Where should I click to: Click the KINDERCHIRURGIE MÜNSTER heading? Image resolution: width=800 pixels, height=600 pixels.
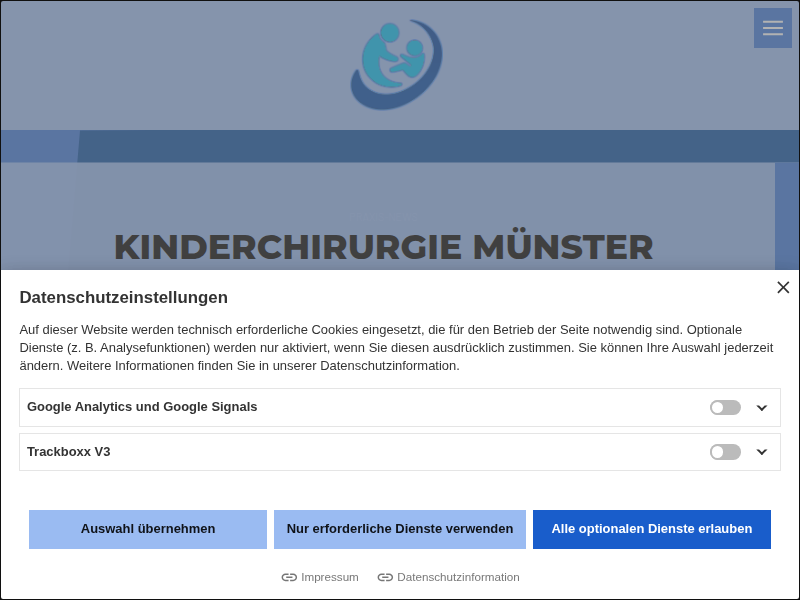tap(384, 247)
